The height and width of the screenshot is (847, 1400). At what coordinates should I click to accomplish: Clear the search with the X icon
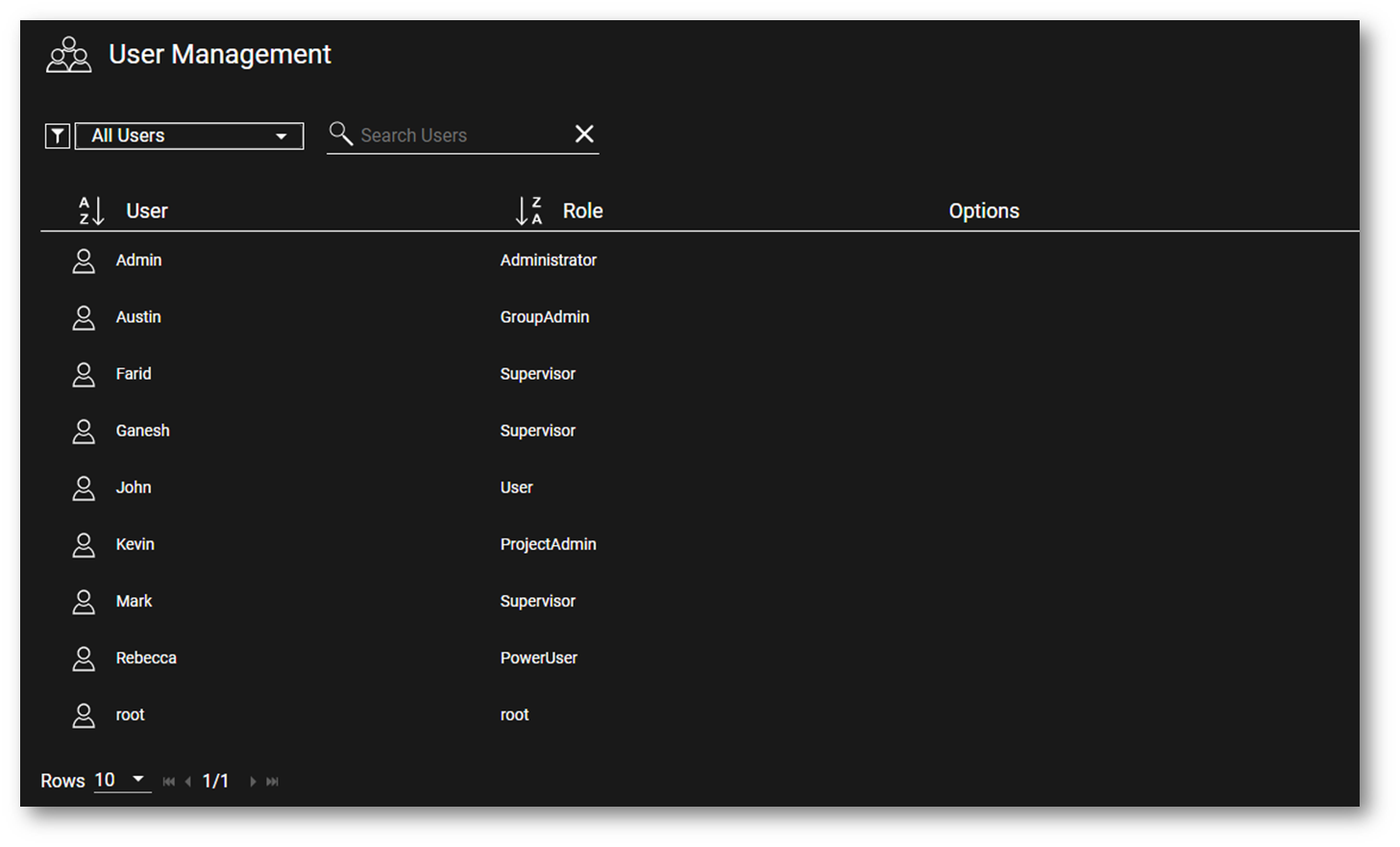point(584,134)
